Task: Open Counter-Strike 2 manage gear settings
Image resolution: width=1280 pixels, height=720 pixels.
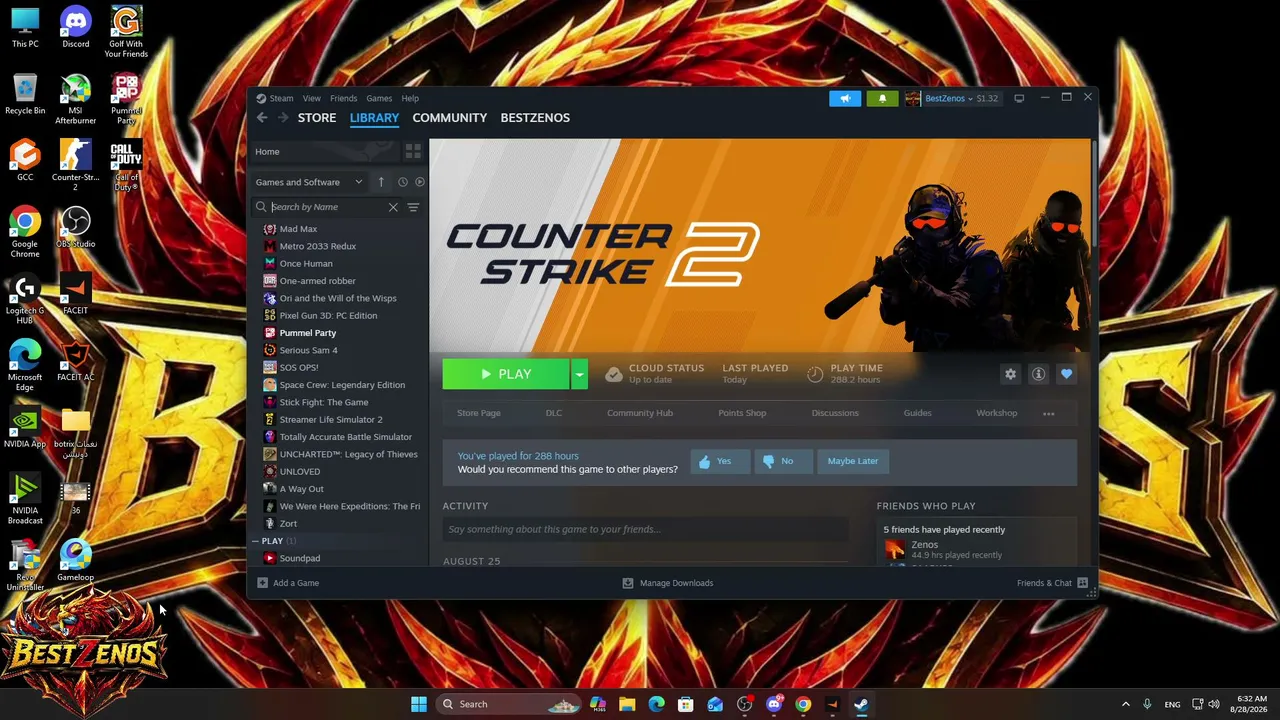Action: tap(1010, 374)
